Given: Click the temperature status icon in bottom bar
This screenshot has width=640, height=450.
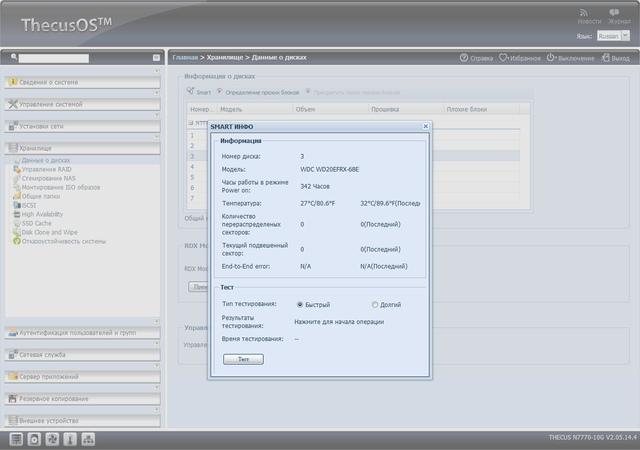Looking at the screenshot, I should pos(70,439).
